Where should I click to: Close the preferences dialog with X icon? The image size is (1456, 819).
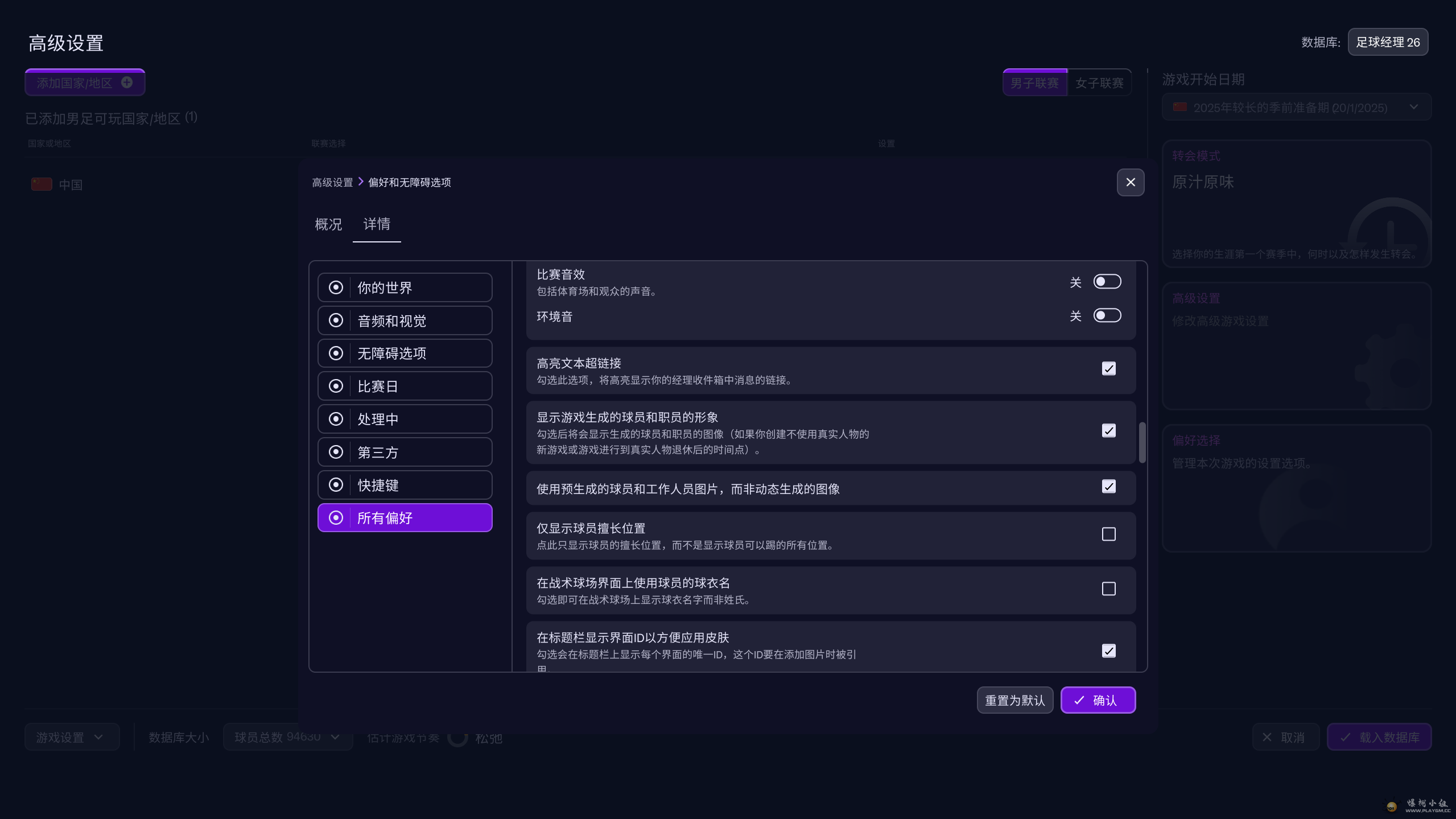pyautogui.click(x=1130, y=182)
